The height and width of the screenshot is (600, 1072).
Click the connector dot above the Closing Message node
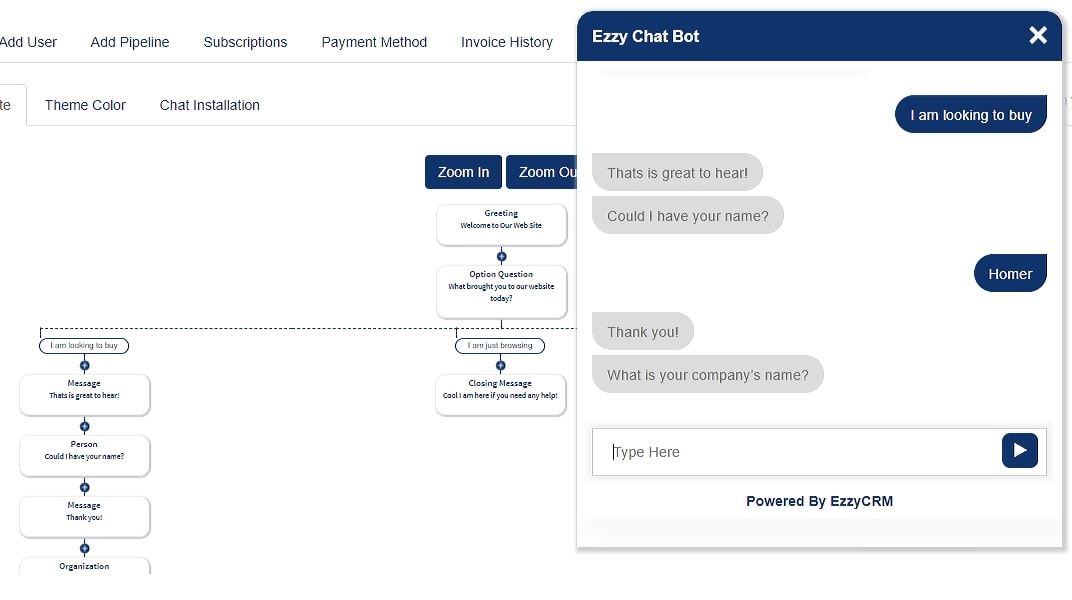coord(500,364)
